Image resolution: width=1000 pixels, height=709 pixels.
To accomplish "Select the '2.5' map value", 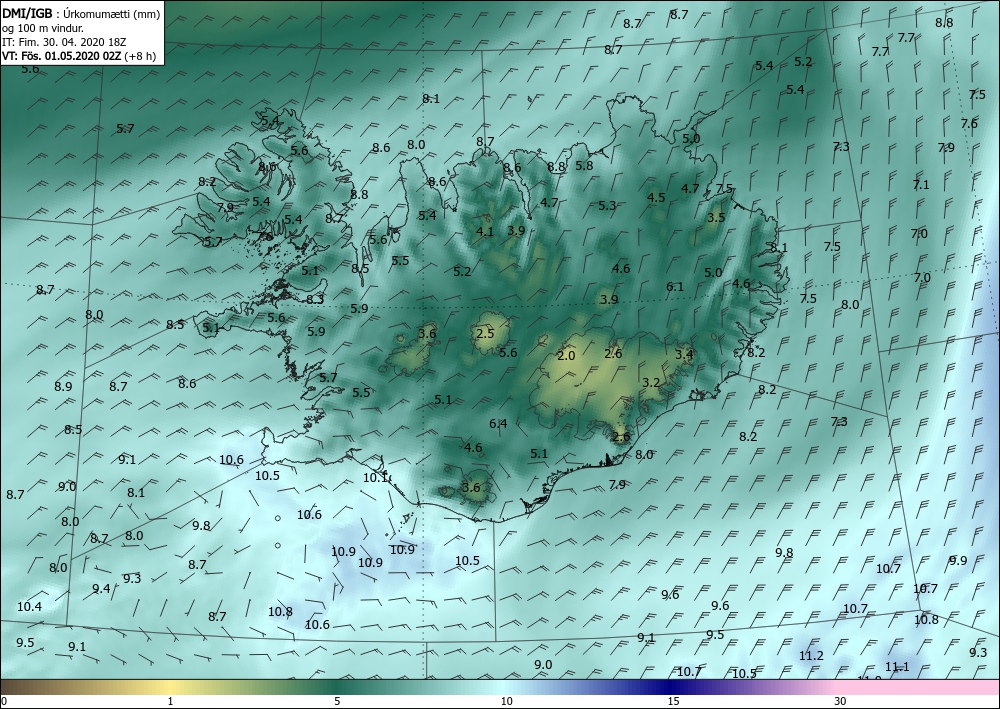I will [x=485, y=333].
